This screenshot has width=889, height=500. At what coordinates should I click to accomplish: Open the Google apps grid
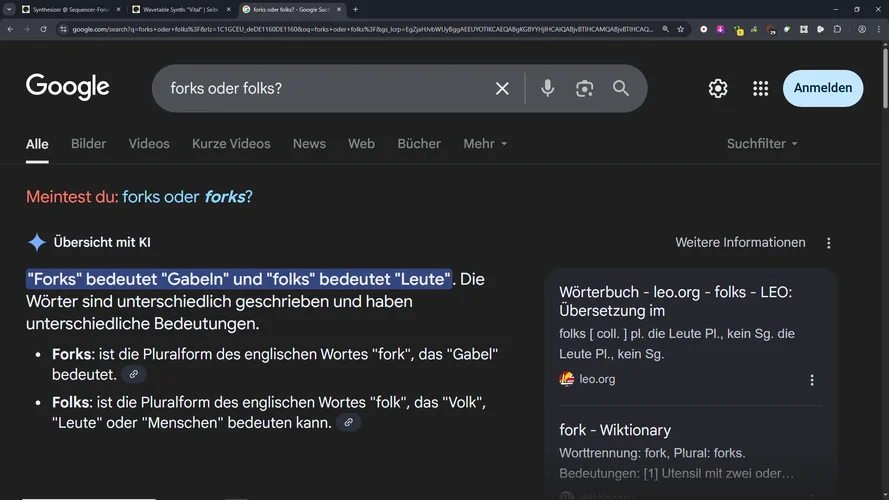760,89
